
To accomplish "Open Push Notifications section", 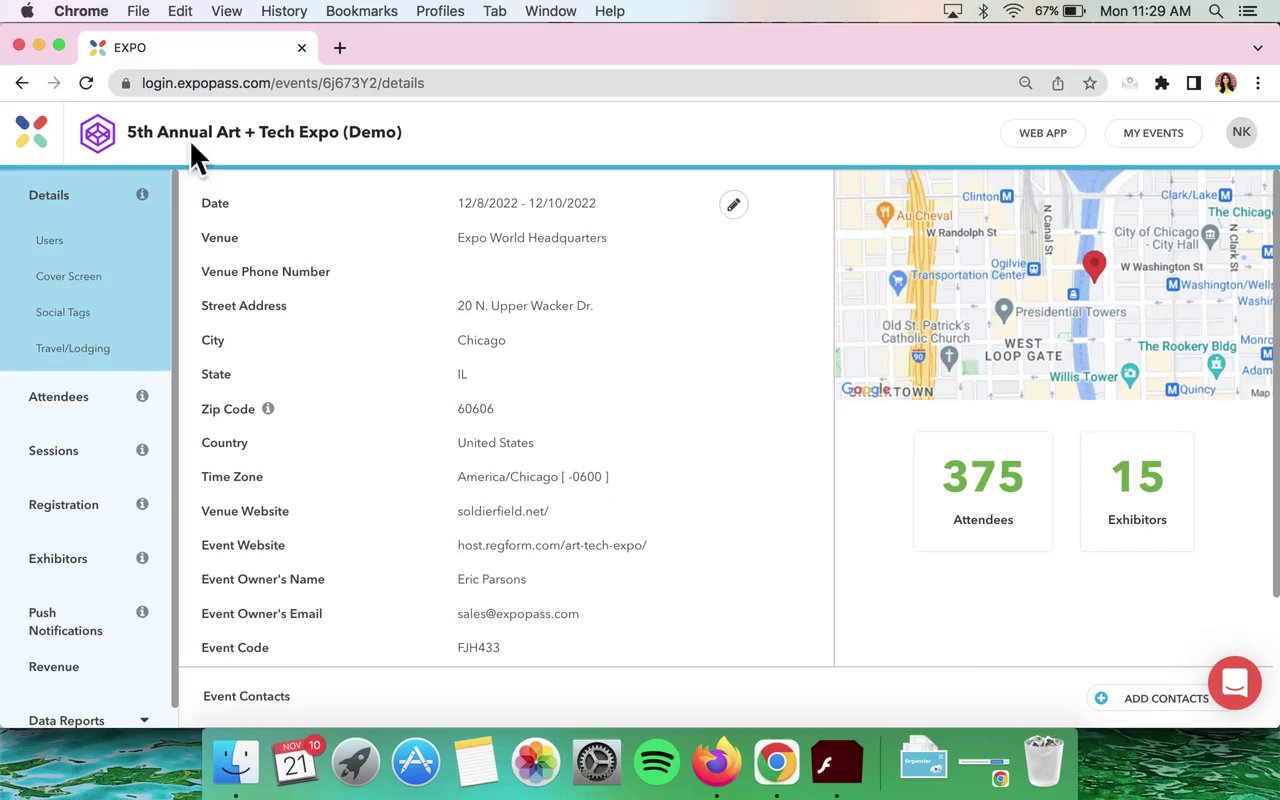I will [x=66, y=622].
